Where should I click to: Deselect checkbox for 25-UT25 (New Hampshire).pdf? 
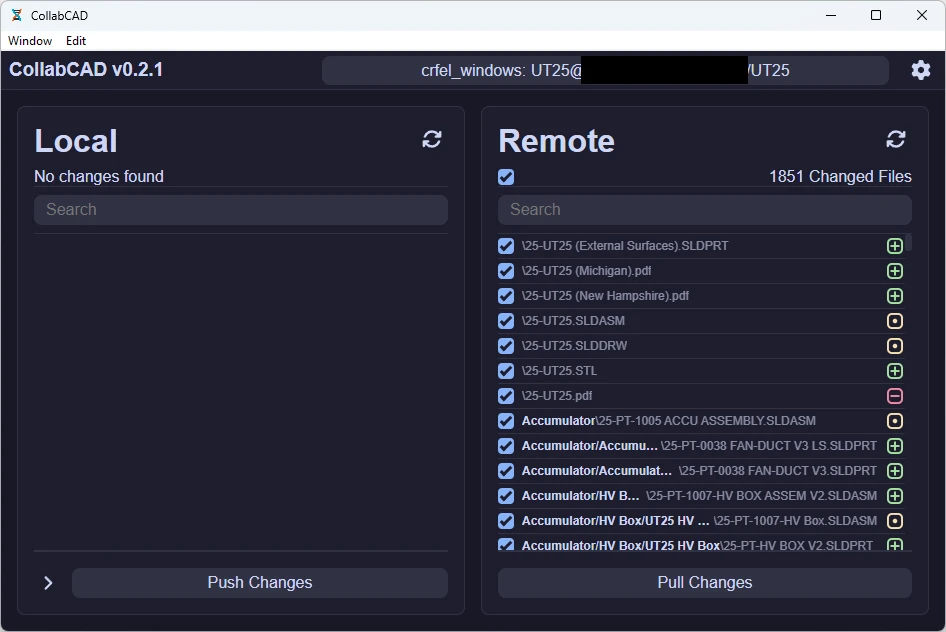506,295
